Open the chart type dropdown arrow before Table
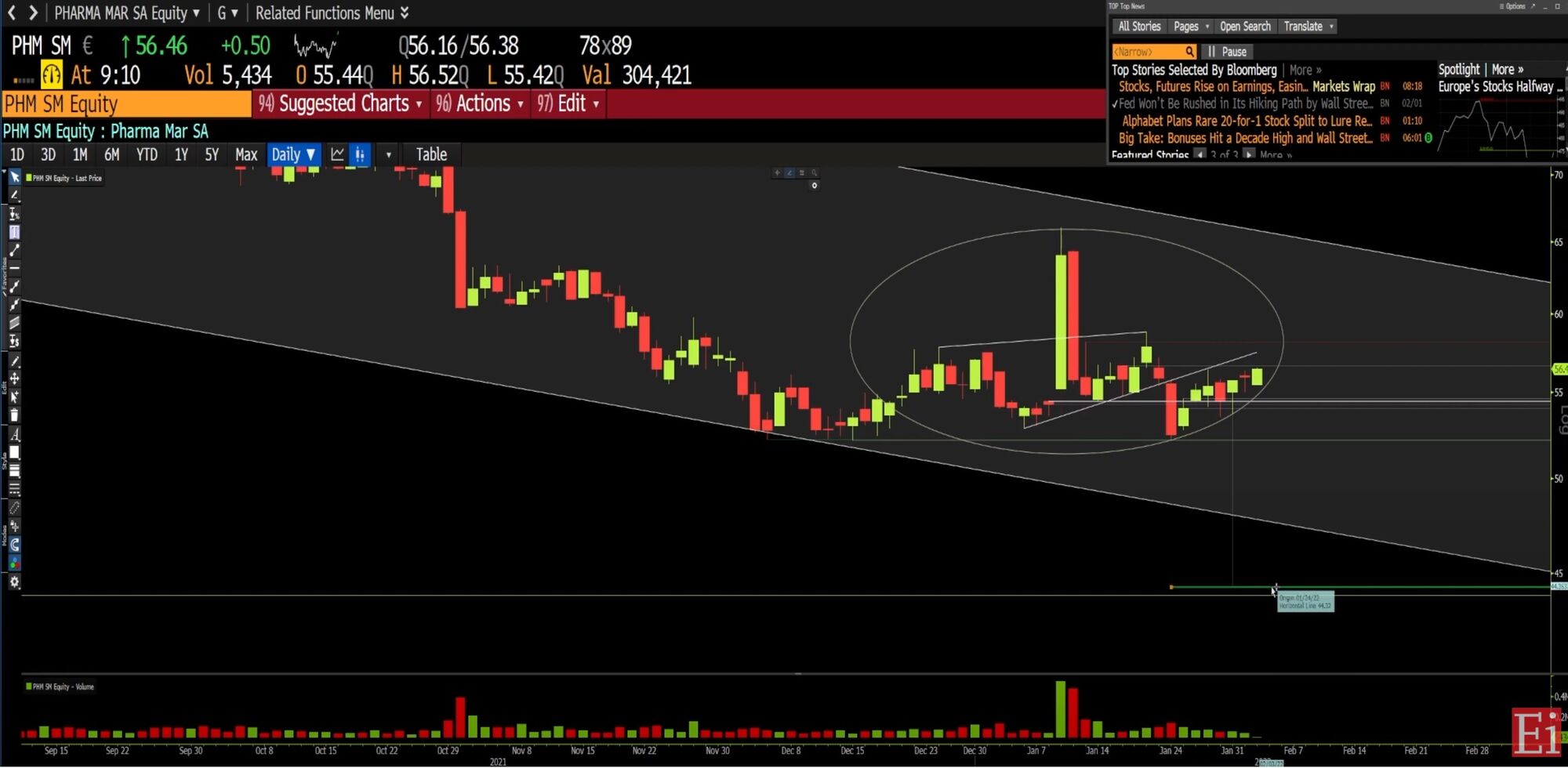This screenshot has height=768, width=1568. click(388, 154)
